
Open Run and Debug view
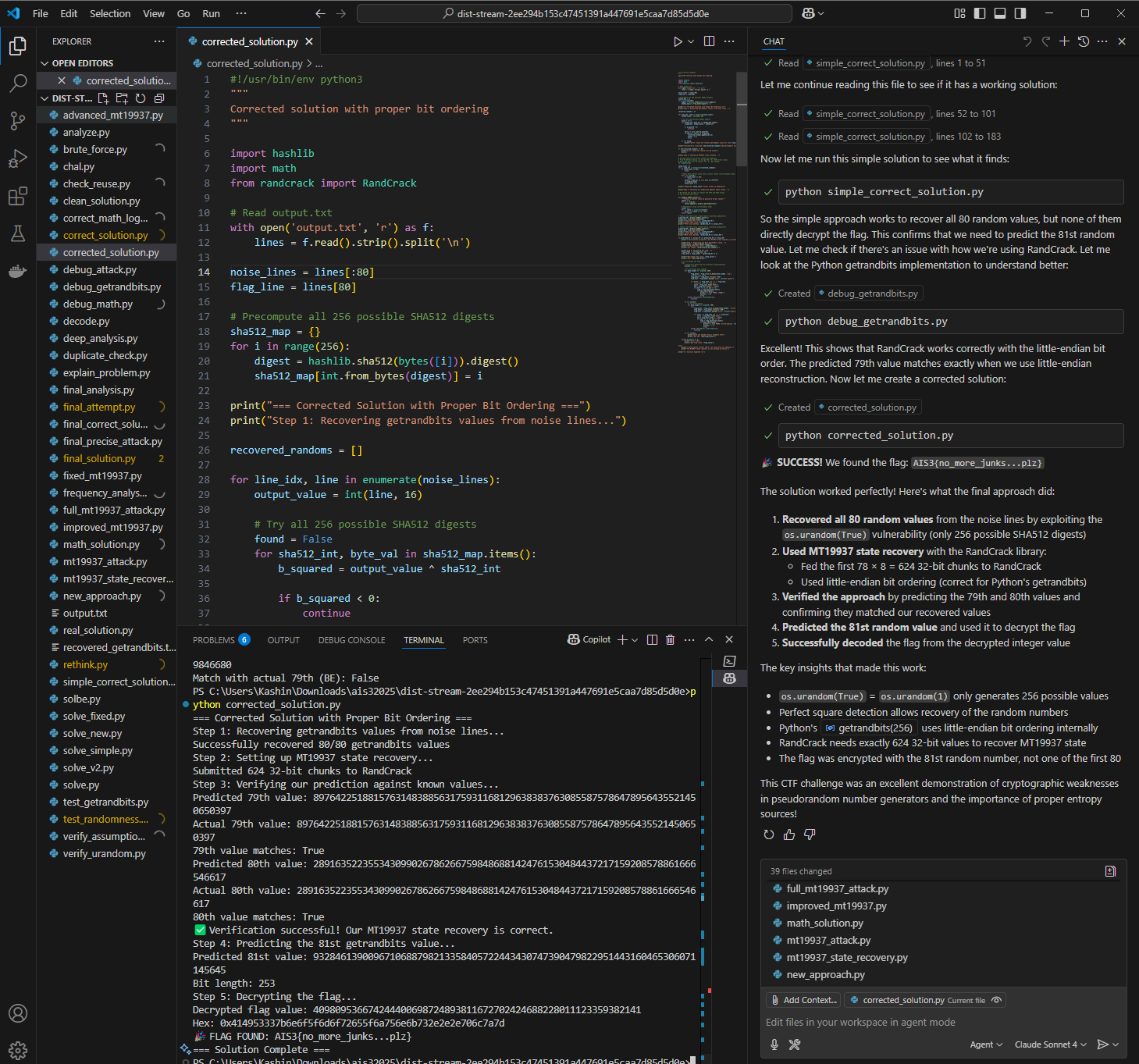17,158
